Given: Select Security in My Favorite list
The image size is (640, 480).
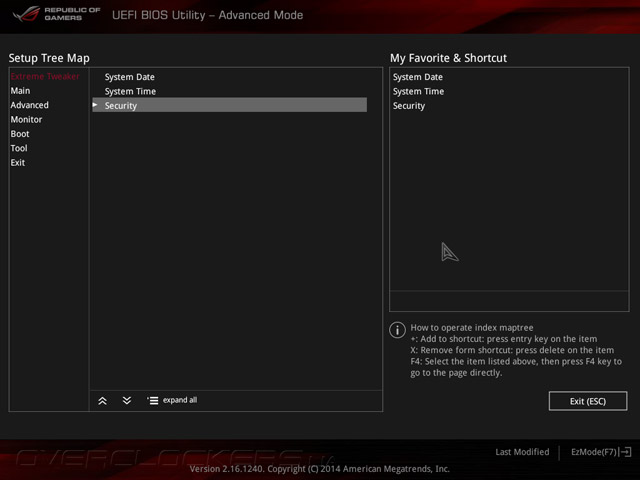Looking at the screenshot, I should pyautogui.click(x=409, y=106).
